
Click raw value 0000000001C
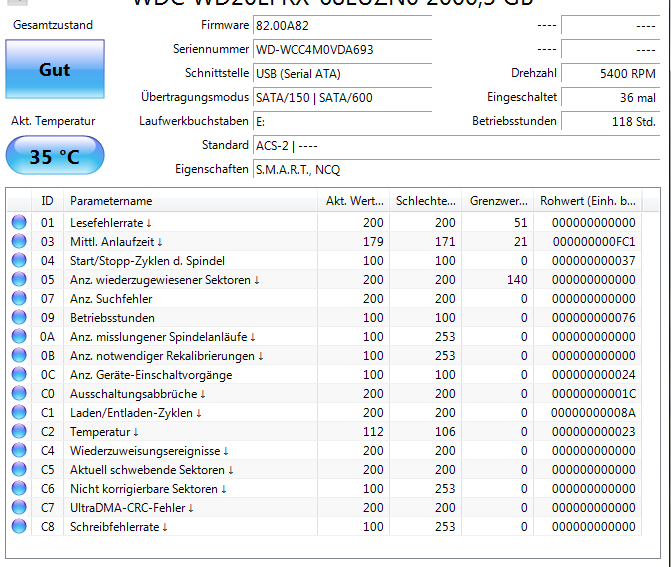tap(594, 394)
